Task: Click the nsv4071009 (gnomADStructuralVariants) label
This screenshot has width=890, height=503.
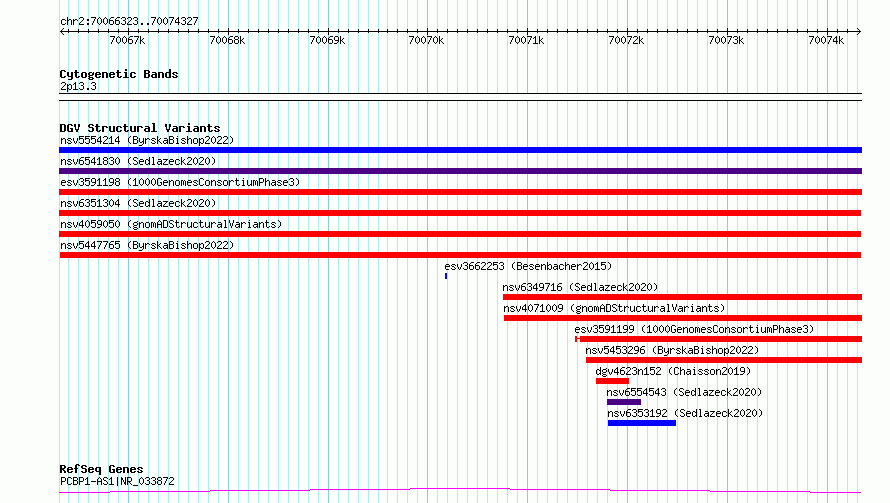Action: tap(614, 308)
